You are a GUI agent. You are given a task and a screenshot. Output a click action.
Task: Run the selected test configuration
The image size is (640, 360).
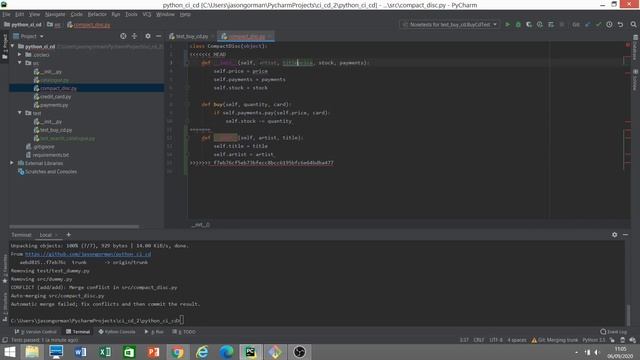507,24
